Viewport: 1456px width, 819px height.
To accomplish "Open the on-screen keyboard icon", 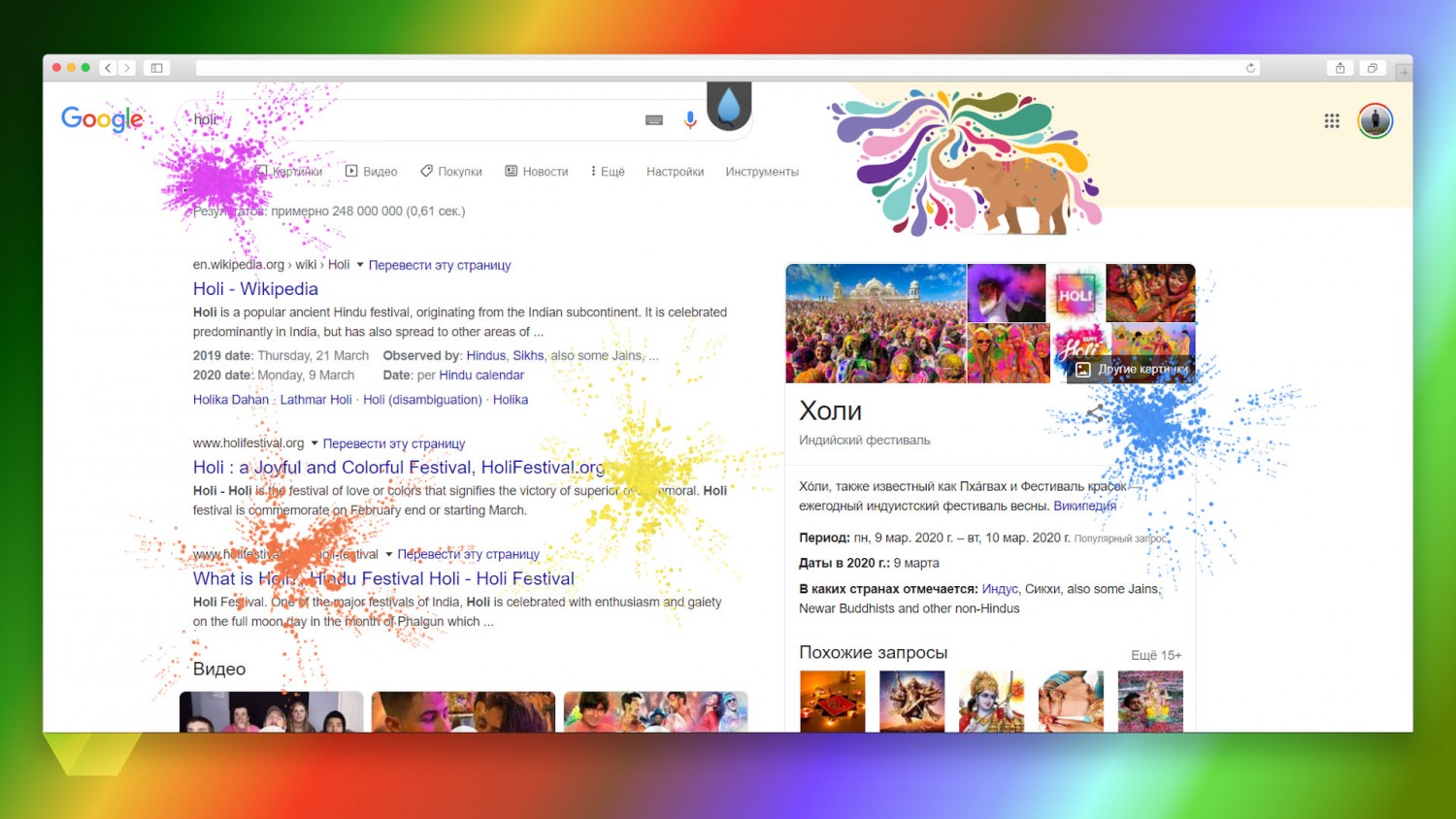I will click(654, 120).
